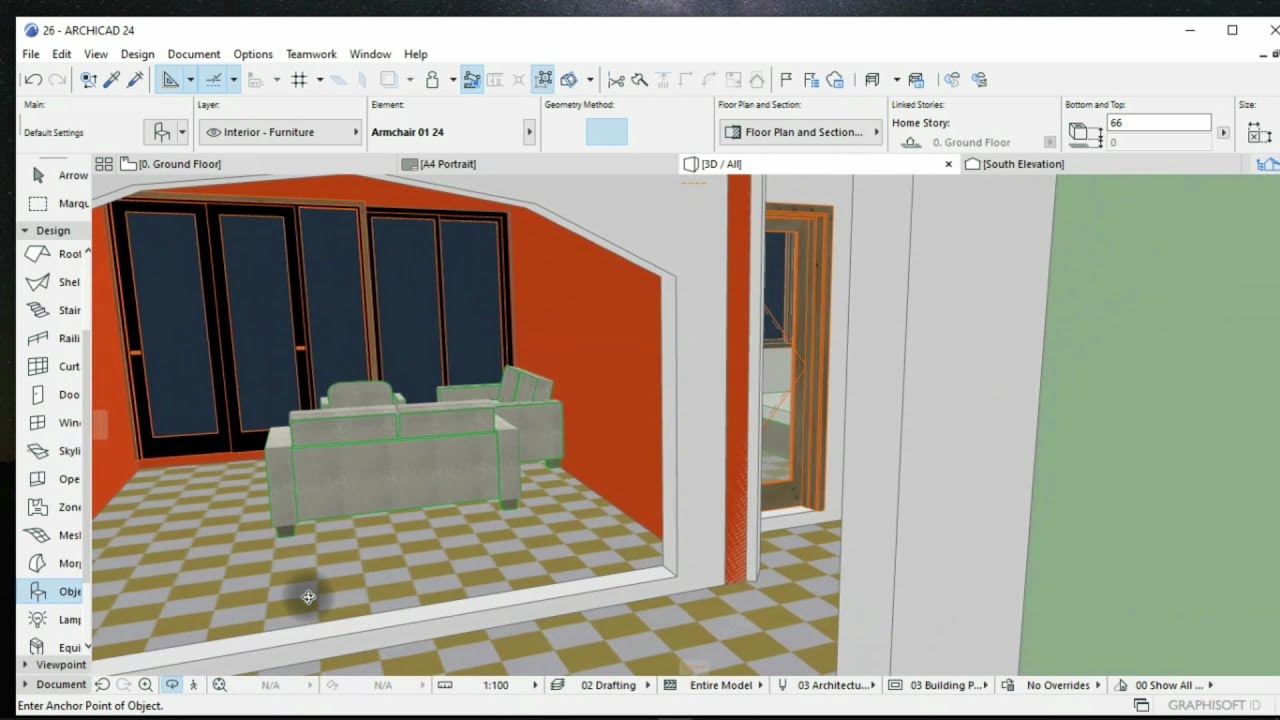Toggle layer visibility eye for Interior - Furniture
1280x720 pixels.
213,132
